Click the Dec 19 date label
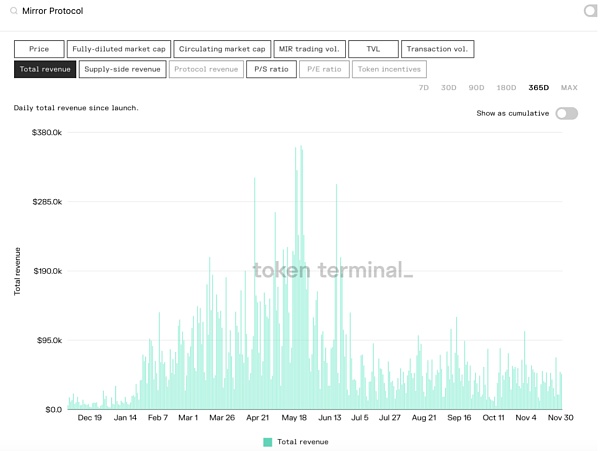 point(90,418)
